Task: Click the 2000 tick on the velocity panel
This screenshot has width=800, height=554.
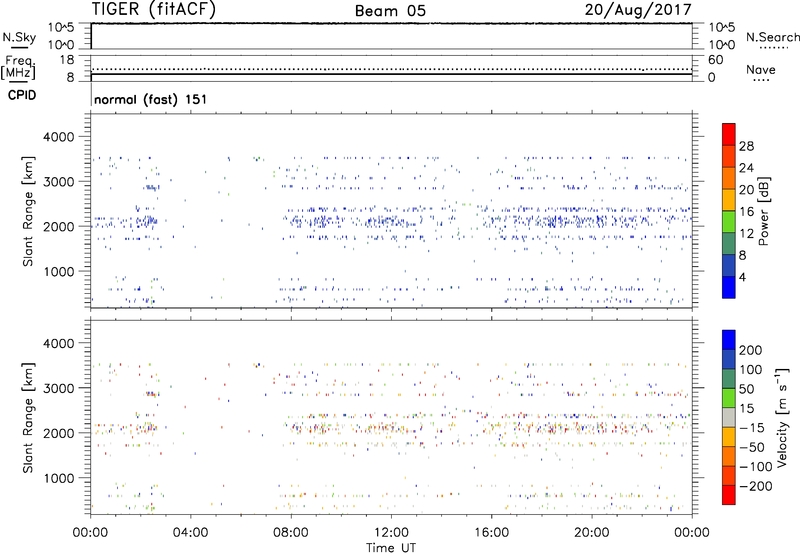Action: [58, 433]
